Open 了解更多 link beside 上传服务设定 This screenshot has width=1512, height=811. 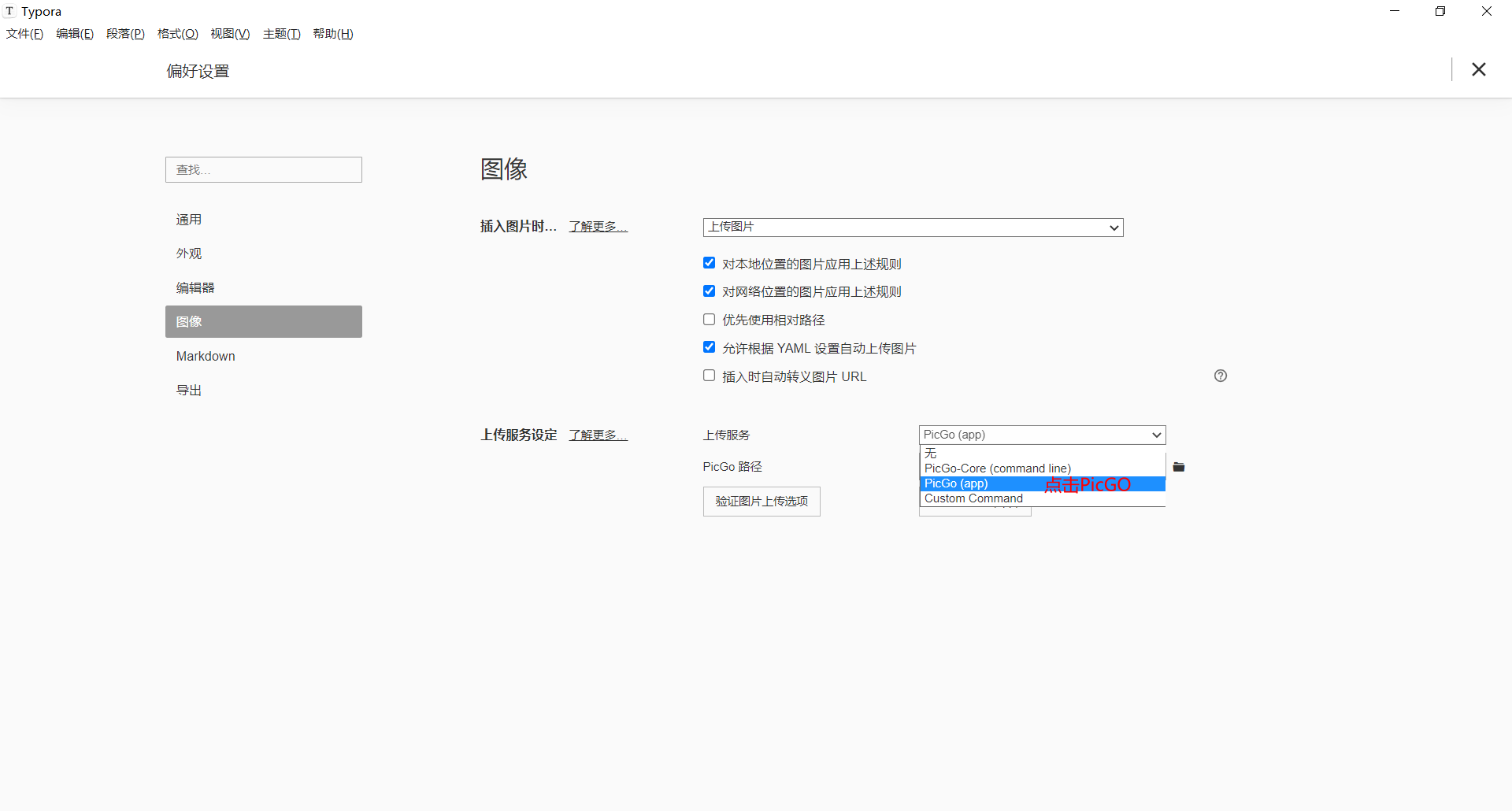pos(598,435)
